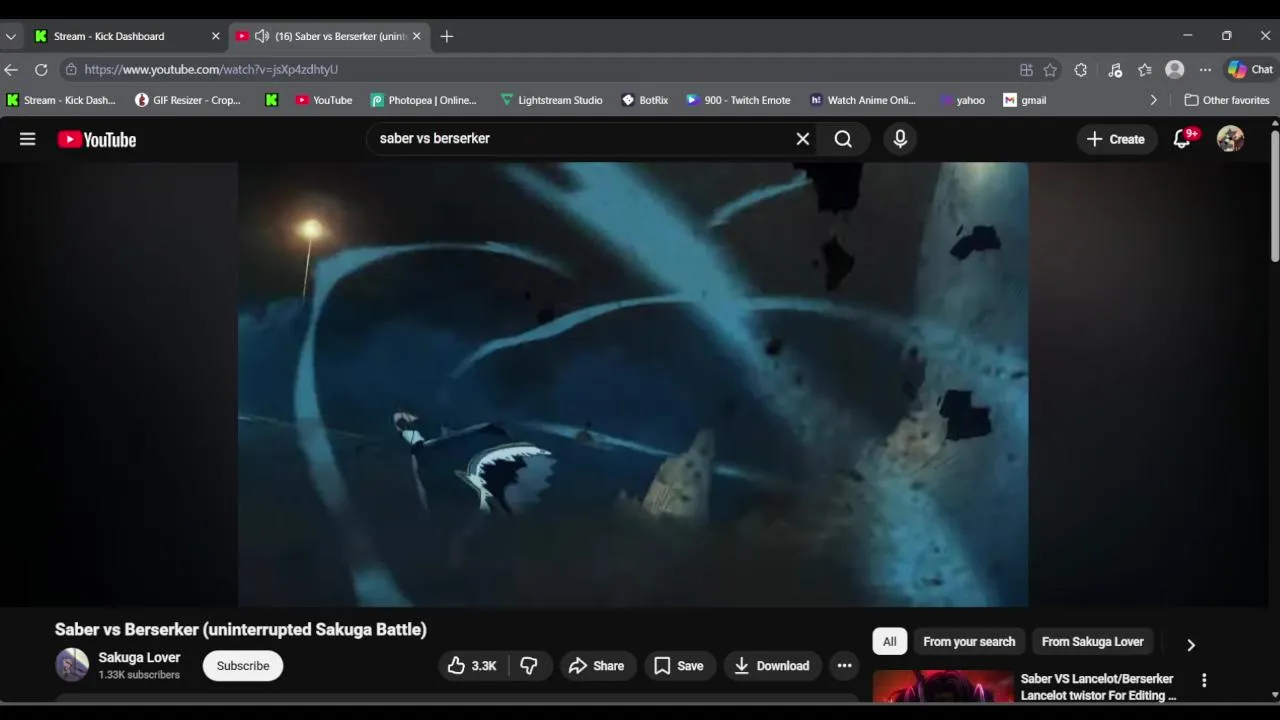This screenshot has width=1280, height=720.
Task: Select the 'All' filter chip
Action: tap(889, 642)
